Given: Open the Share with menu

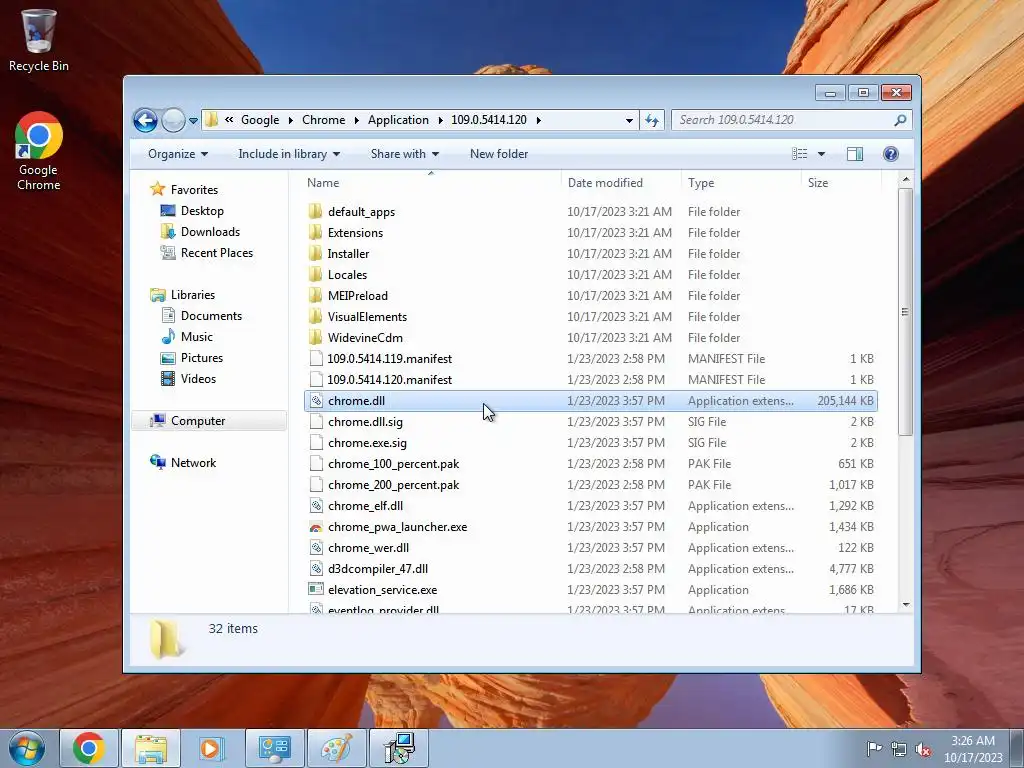Looking at the screenshot, I should click(405, 154).
